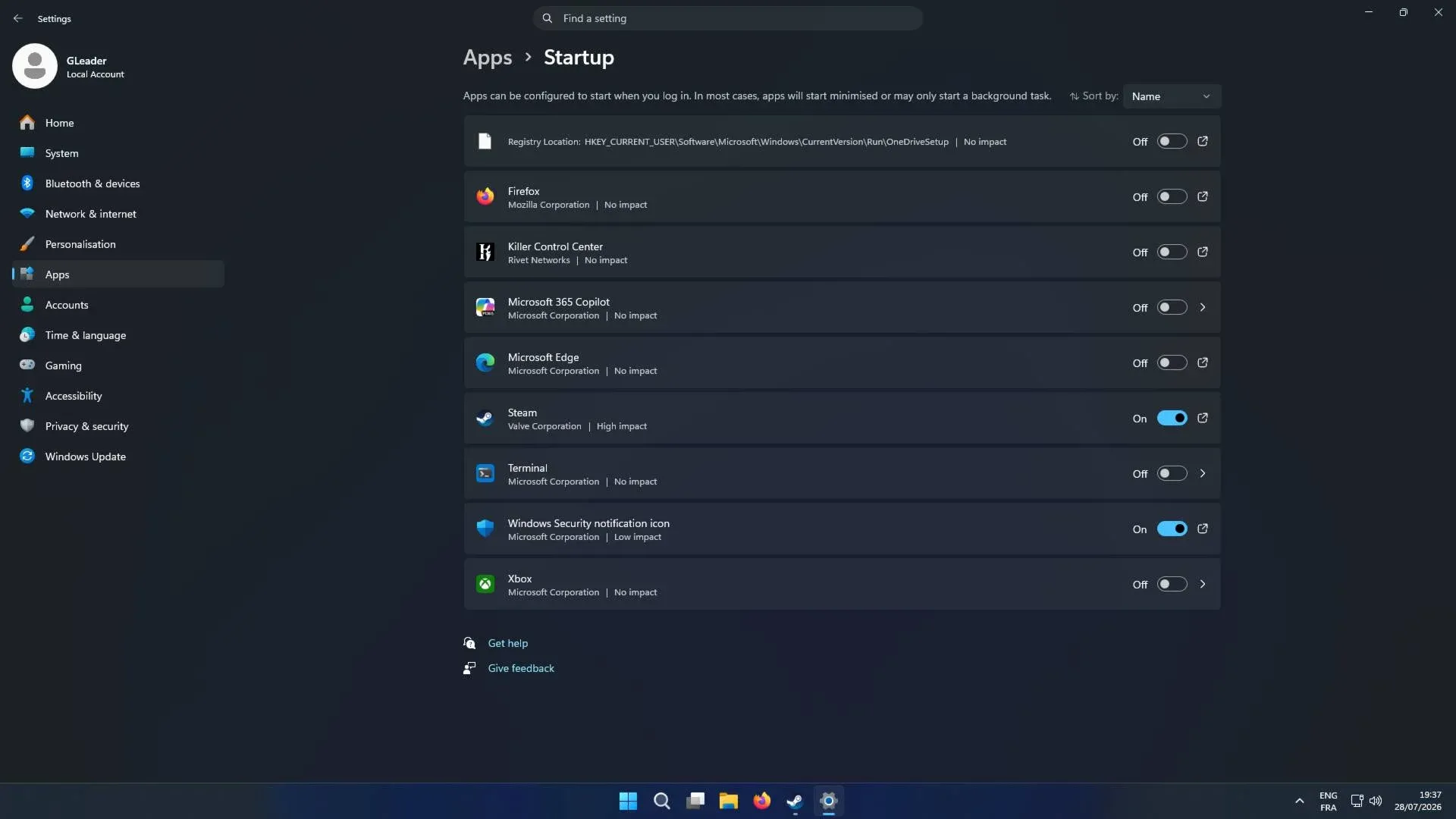This screenshot has height=819, width=1456.
Task: Click the Microsoft Edge app icon in list
Action: (485, 363)
